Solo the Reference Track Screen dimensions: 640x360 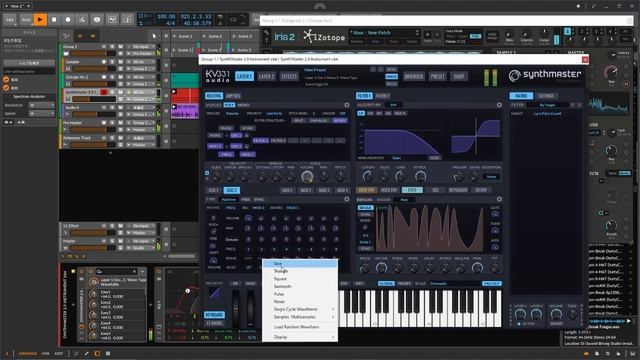[112, 138]
